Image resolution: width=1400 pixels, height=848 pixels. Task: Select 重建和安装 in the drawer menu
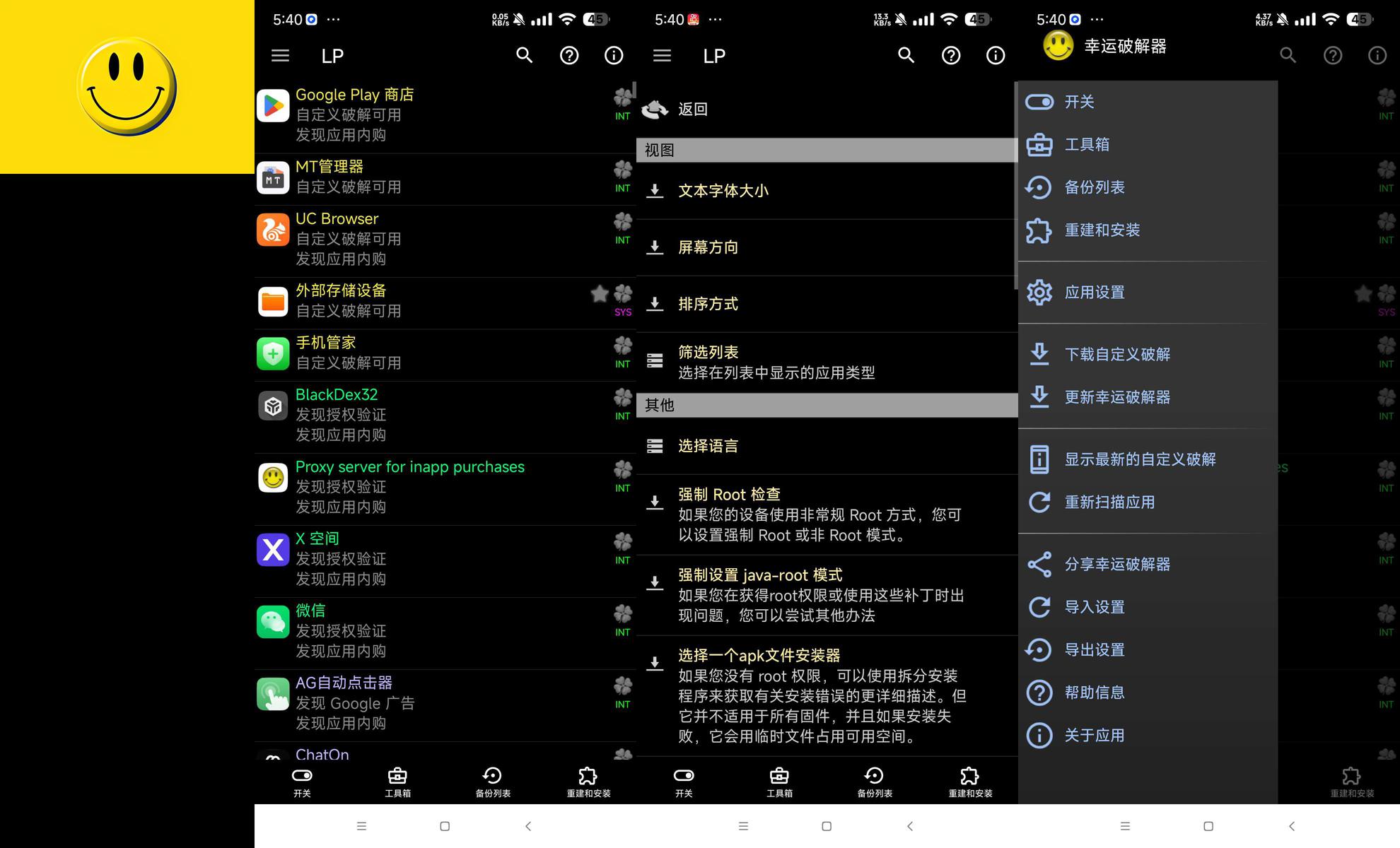pos(1148,230)
